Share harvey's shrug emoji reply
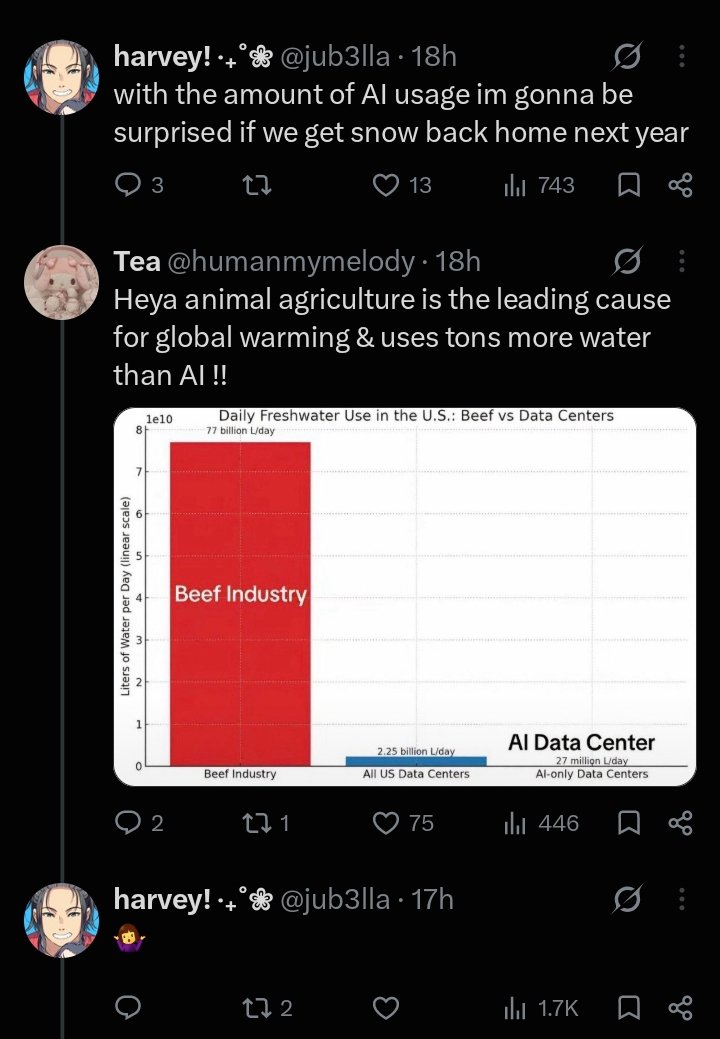The image size is (720, 1039). pos(681,1008)
